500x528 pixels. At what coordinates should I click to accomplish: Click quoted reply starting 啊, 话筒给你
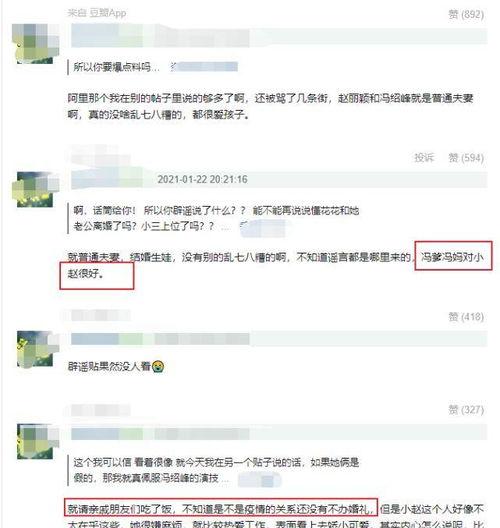coord(216,219)
